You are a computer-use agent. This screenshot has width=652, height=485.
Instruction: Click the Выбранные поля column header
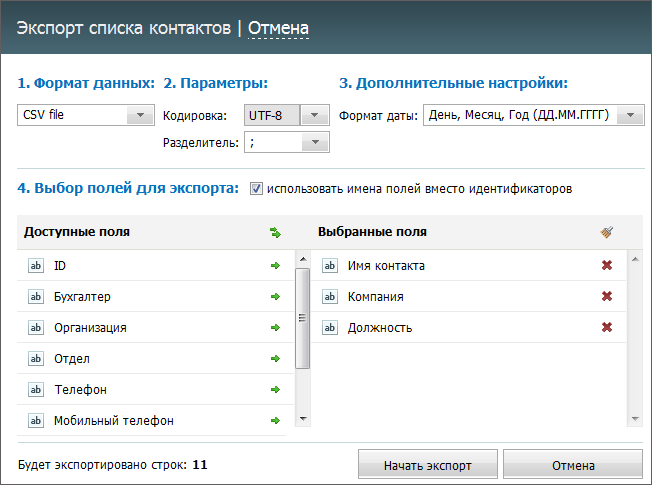[373, 232]
